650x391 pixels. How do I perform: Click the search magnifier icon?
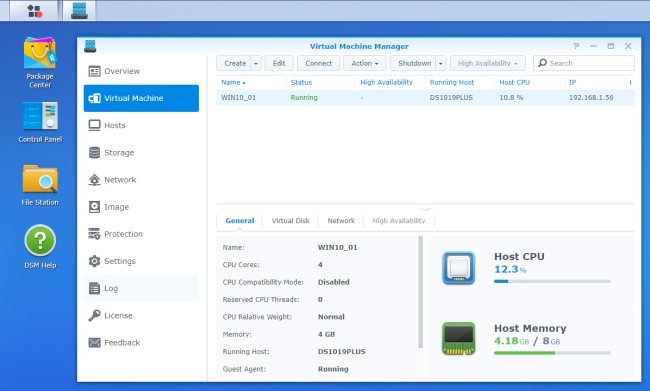(542, 63)
